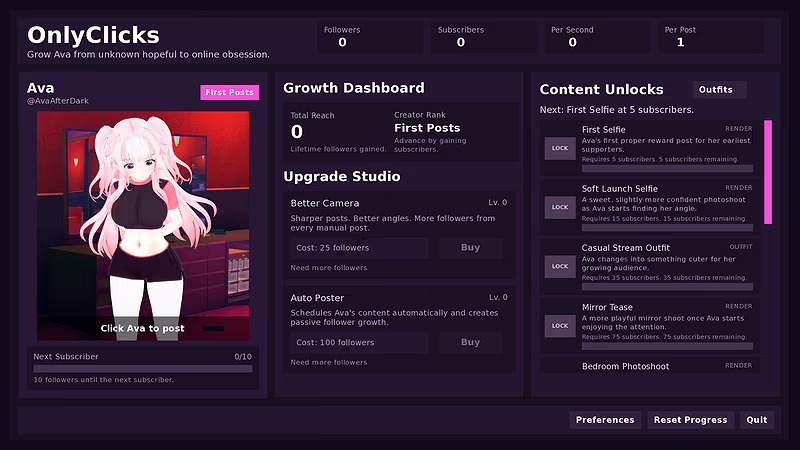Viewport: 800px width, 450px height.
Task: Open Preferences
Action: tap(605, 420)
